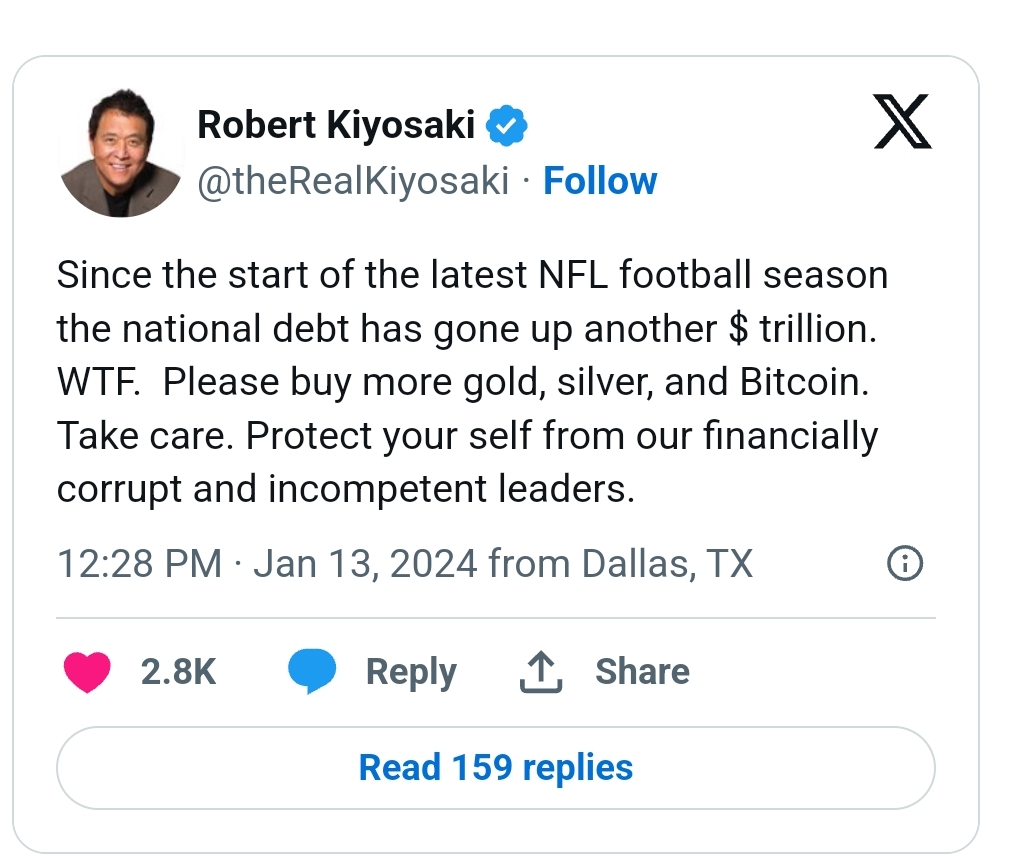Open Read 159 replies button
The width and height of the screenshot is (1011, 856).
pos(496,768)
